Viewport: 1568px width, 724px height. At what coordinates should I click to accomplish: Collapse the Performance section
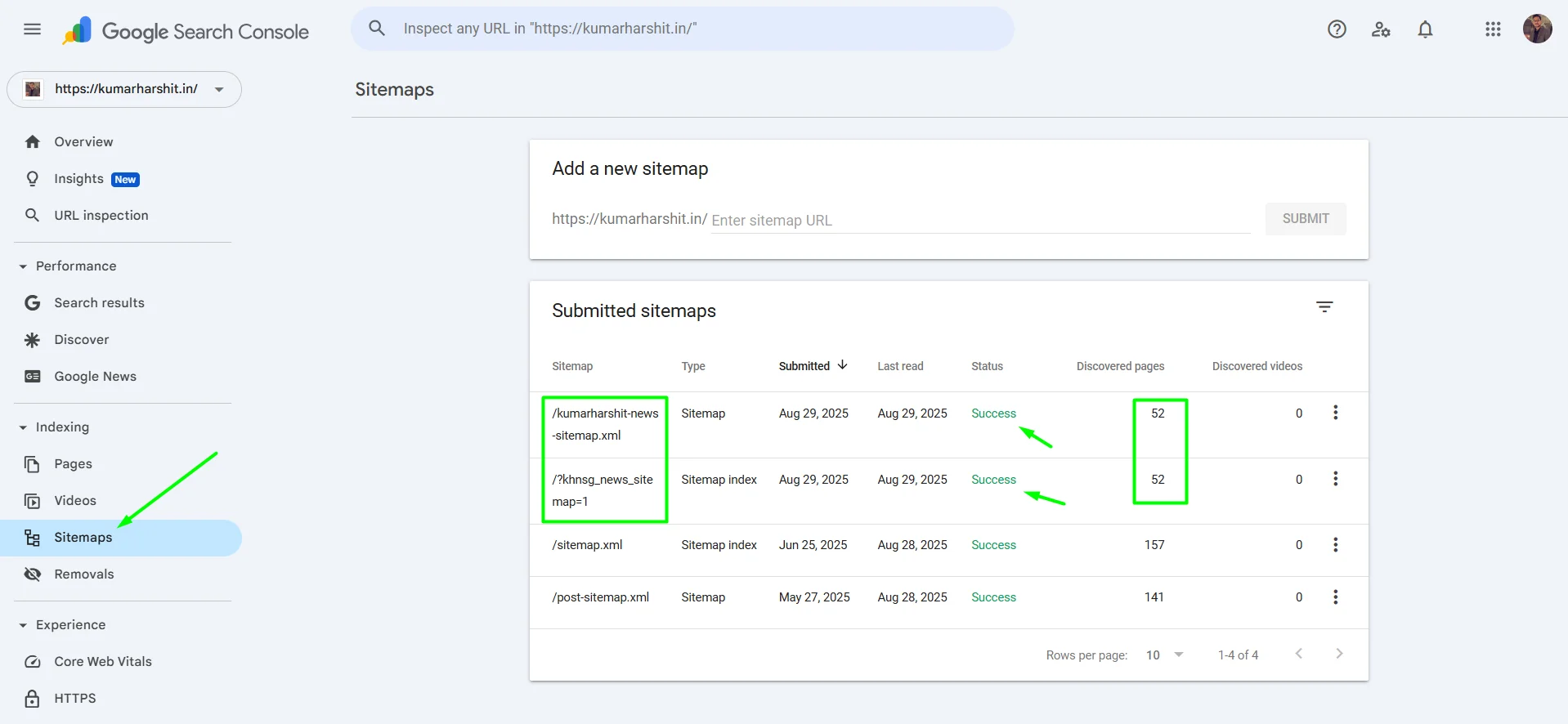point(68,266)
